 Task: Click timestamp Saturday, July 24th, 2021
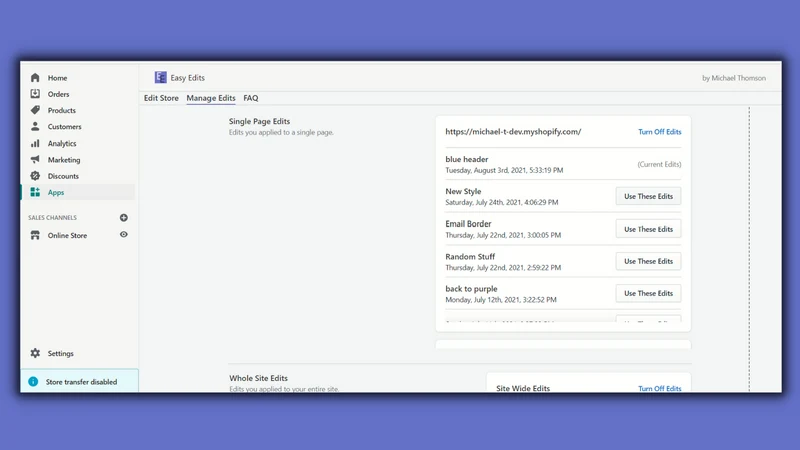[x=502, y=203]
